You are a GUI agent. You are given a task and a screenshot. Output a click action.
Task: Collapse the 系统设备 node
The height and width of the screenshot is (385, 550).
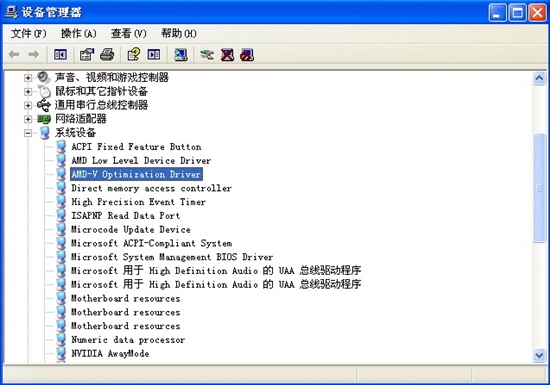point(28,133)
